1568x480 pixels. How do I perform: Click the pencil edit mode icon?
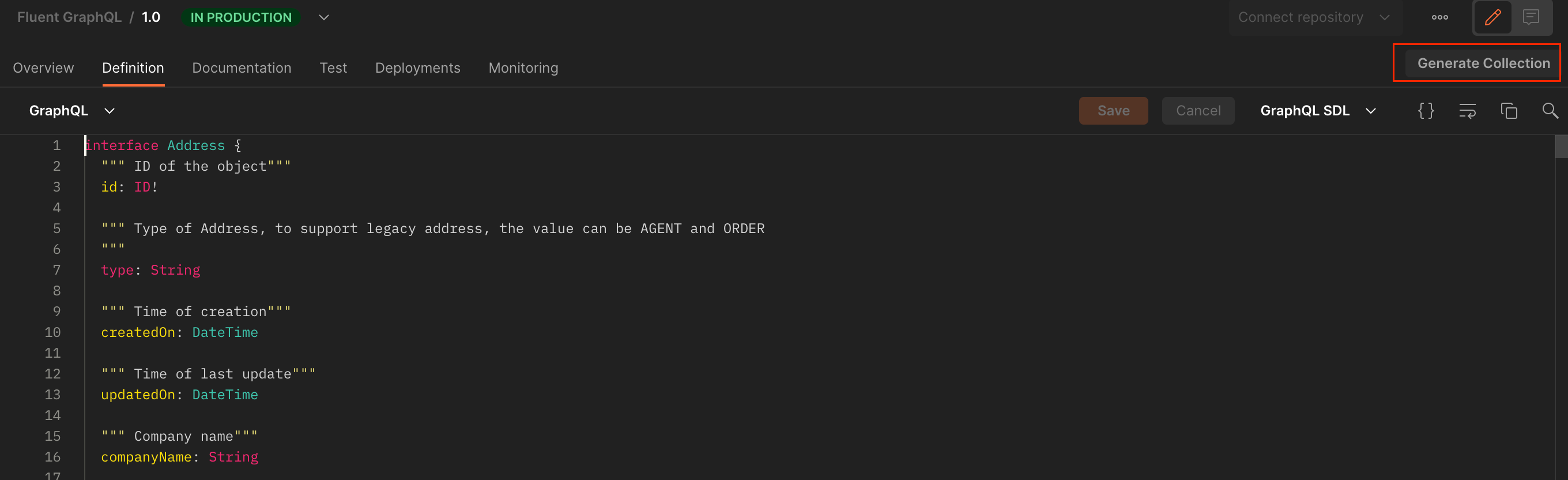(1492, 17)
